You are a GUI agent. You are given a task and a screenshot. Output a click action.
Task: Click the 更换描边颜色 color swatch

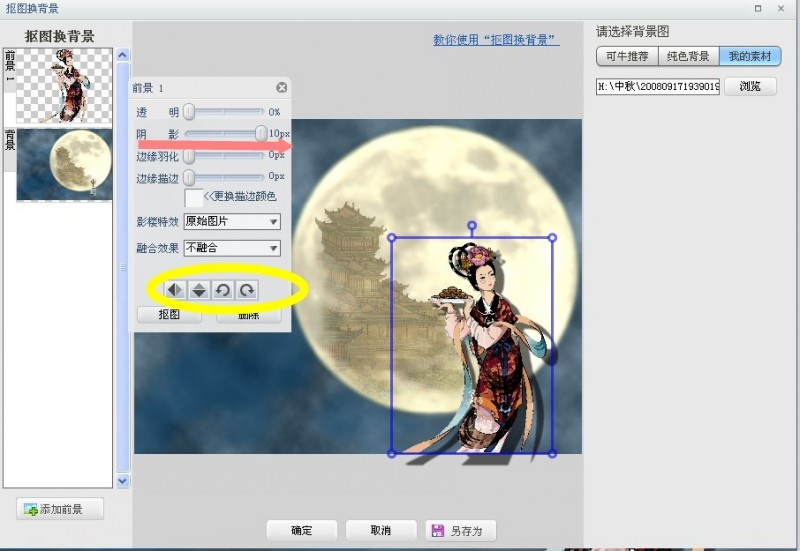point(193,197)
